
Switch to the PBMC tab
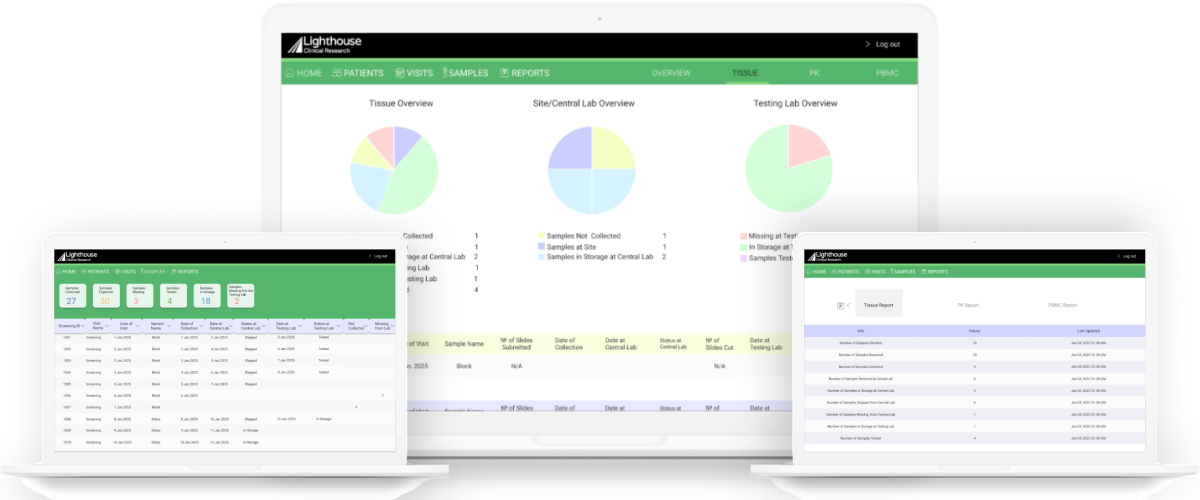pos(886,73)
